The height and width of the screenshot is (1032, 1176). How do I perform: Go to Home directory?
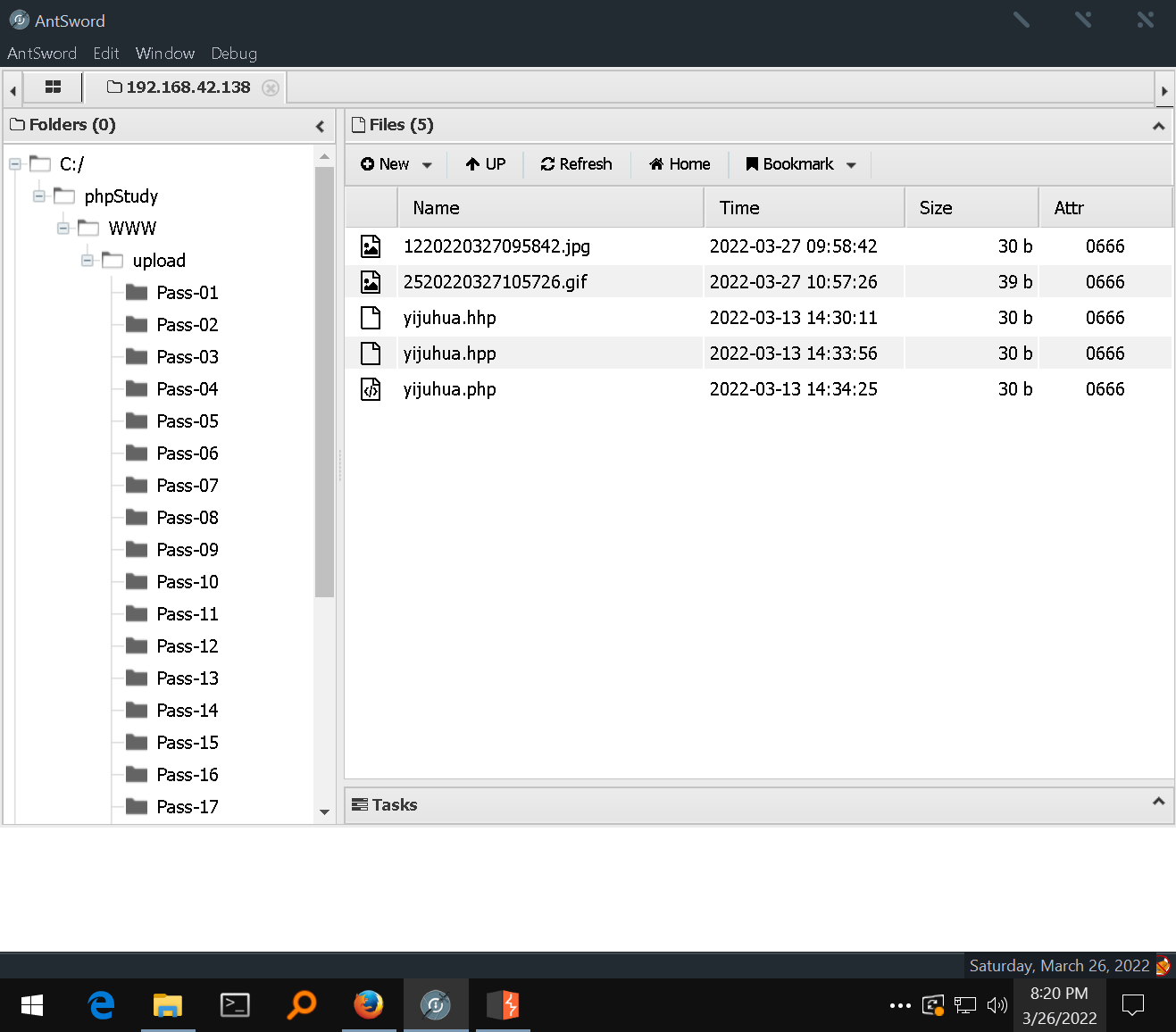(680, 164)
